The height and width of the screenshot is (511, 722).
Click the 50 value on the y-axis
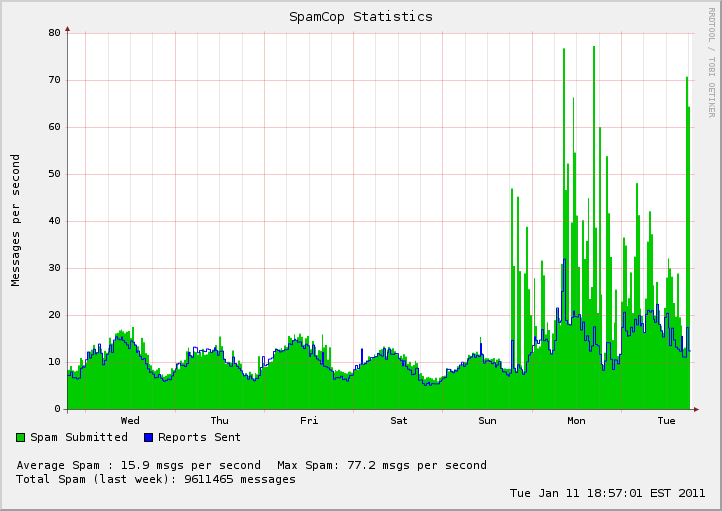click(54, 174)
